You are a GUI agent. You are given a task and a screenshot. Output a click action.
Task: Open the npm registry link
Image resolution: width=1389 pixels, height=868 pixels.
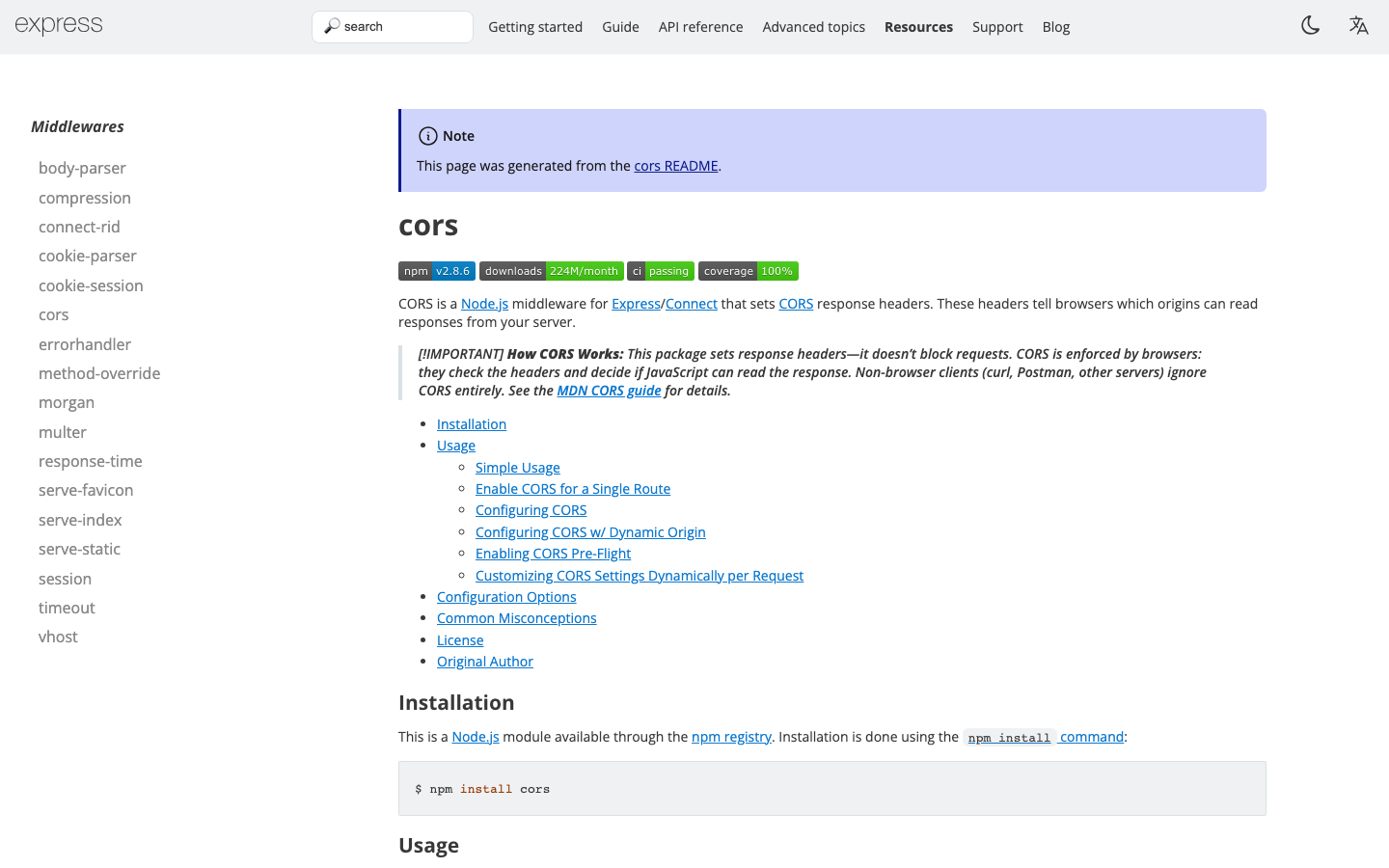(731, 737)
